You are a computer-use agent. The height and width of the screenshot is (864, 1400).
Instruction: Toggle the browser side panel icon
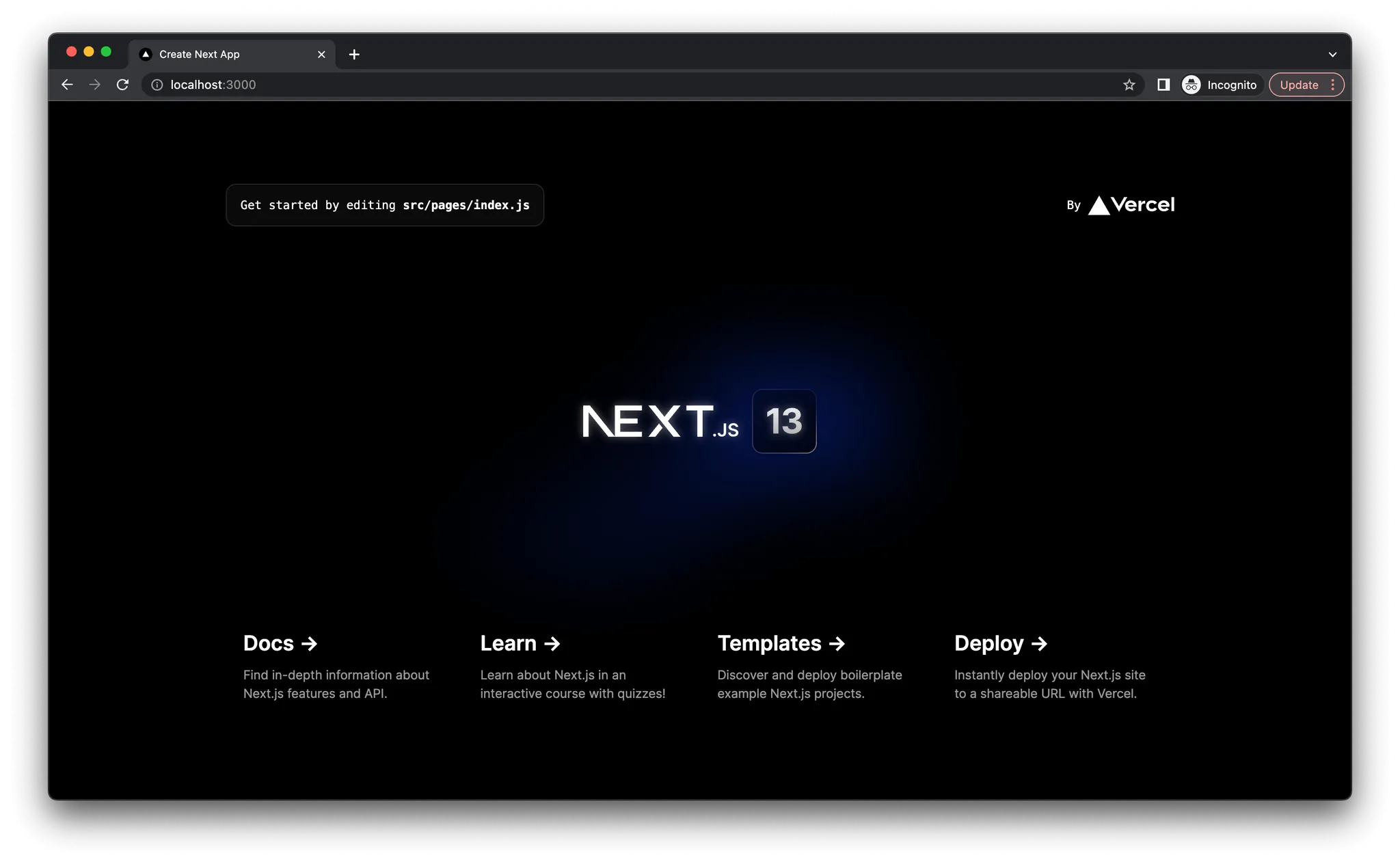pyautogui.click(x=1163, y=85)
